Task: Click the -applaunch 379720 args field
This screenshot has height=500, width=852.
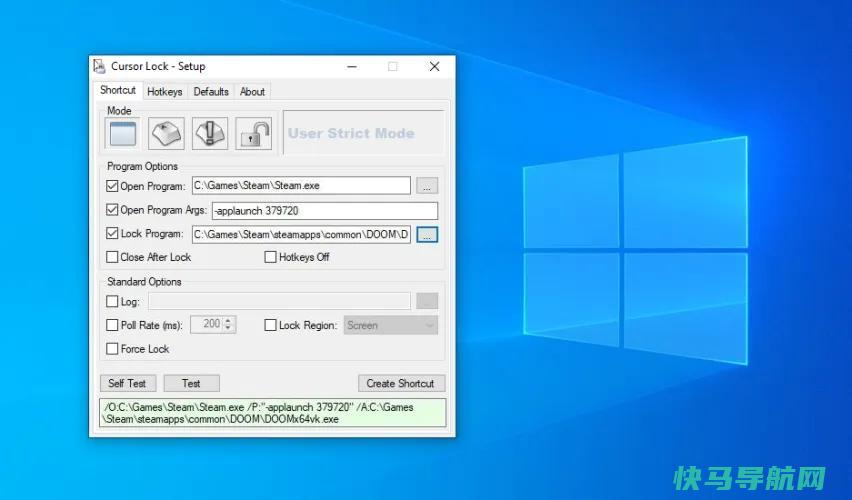Action: point(325,211)
